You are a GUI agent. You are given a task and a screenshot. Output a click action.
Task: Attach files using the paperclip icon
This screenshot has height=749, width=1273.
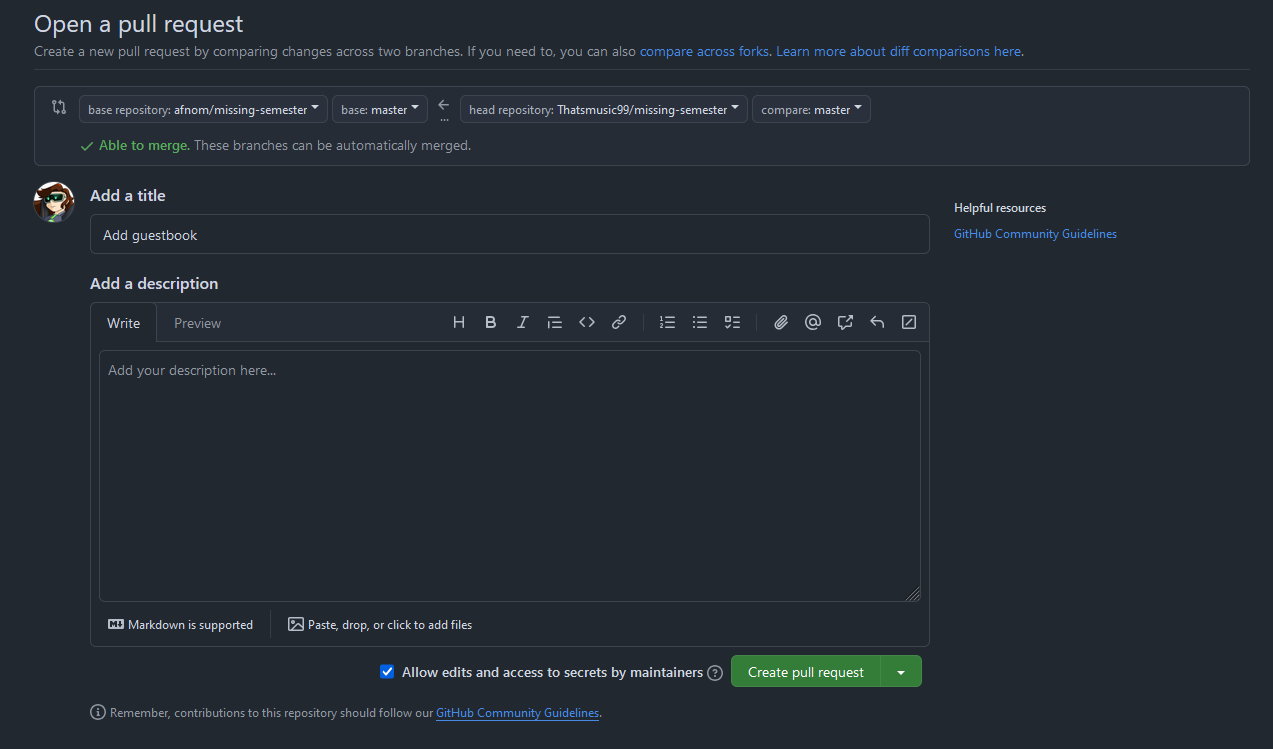point(781,321)
